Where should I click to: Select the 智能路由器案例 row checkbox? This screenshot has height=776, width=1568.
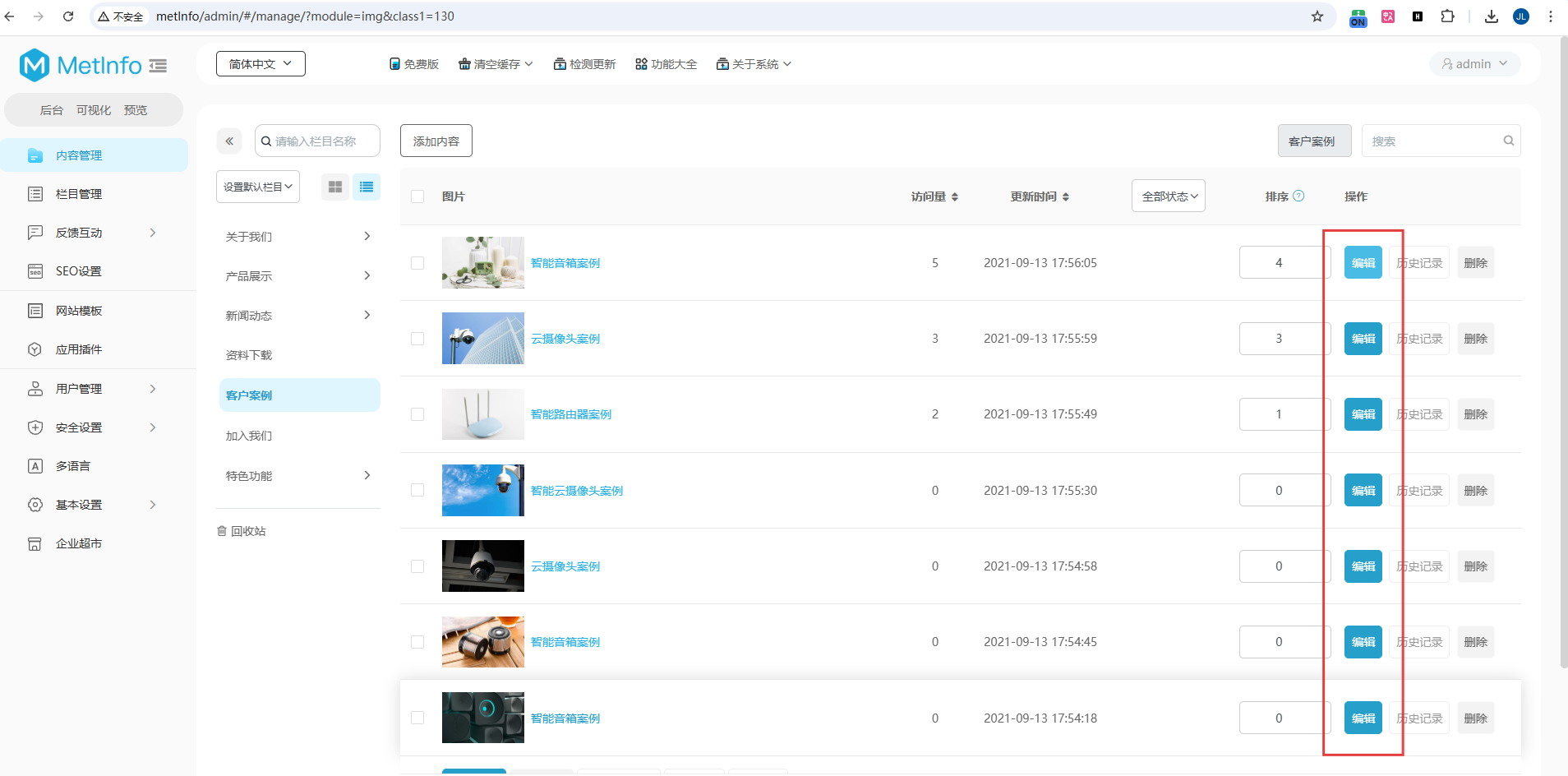[x=417, y=414]
